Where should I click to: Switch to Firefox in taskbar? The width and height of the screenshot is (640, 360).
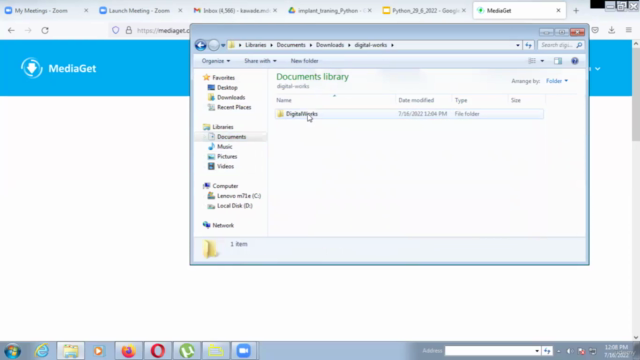[x=128, y=351]
